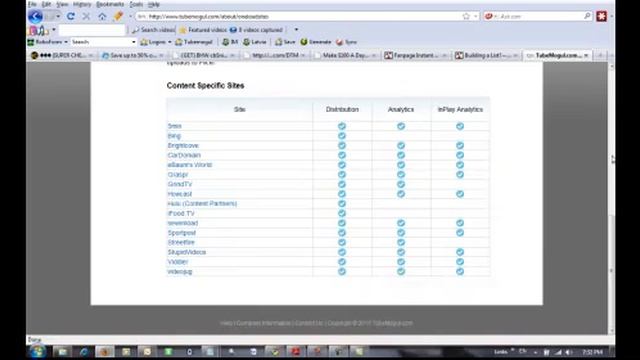Open the Bookmarks menu
Viewport: 640px width, 360px height.
(110, 4)
